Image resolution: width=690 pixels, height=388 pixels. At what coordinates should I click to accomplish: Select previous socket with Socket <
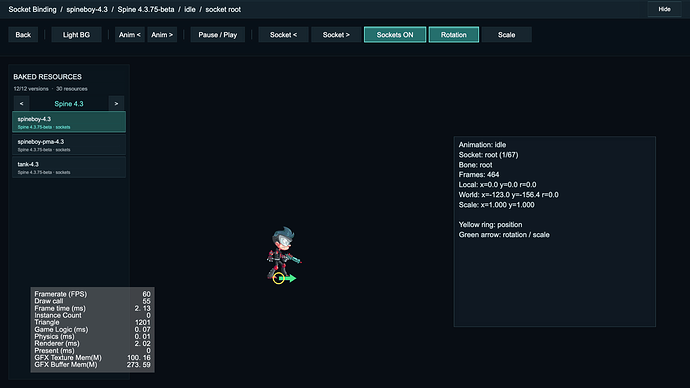point(283,35)
